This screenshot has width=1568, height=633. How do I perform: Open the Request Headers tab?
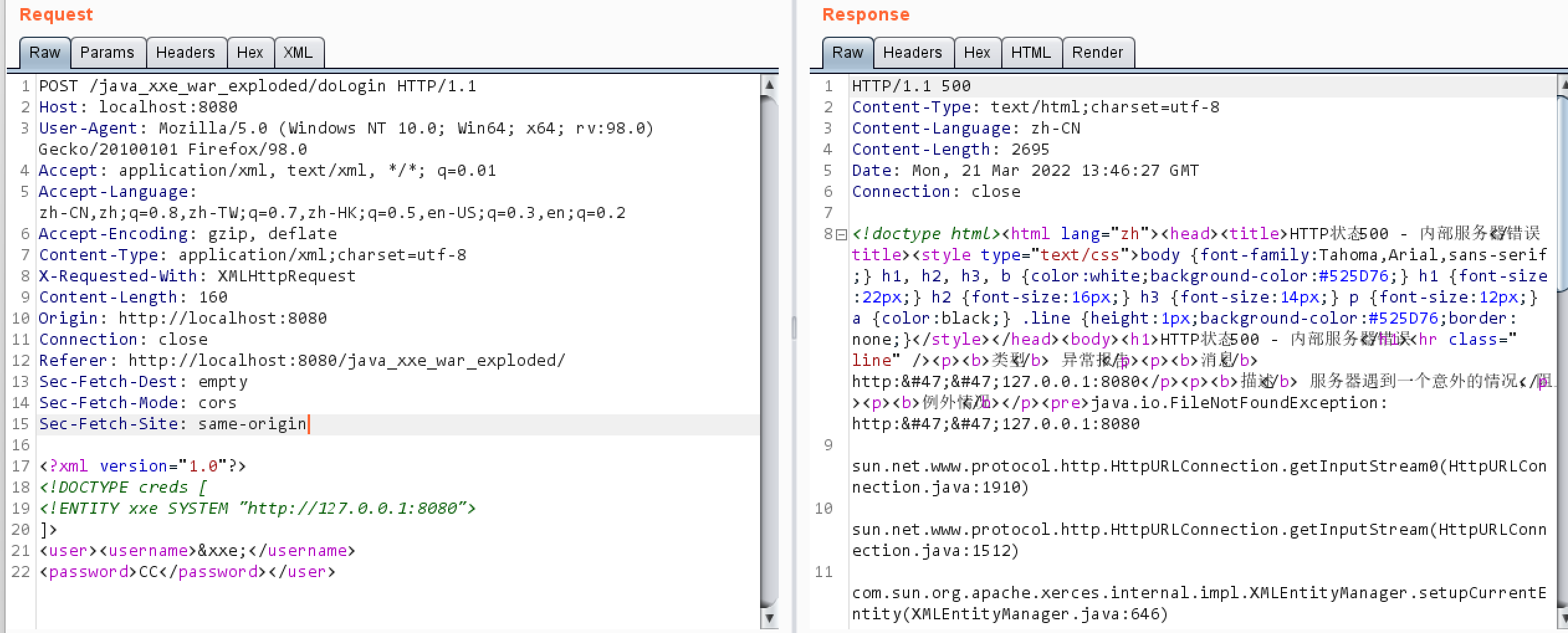point(186,53)
